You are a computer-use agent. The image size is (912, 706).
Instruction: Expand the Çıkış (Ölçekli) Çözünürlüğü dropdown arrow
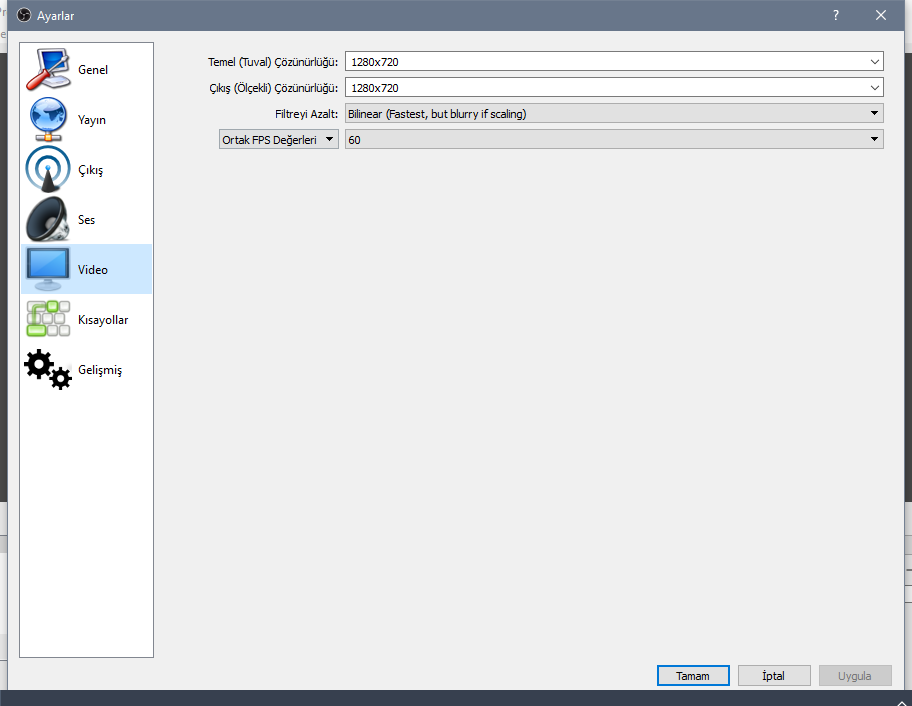point(874,88)
